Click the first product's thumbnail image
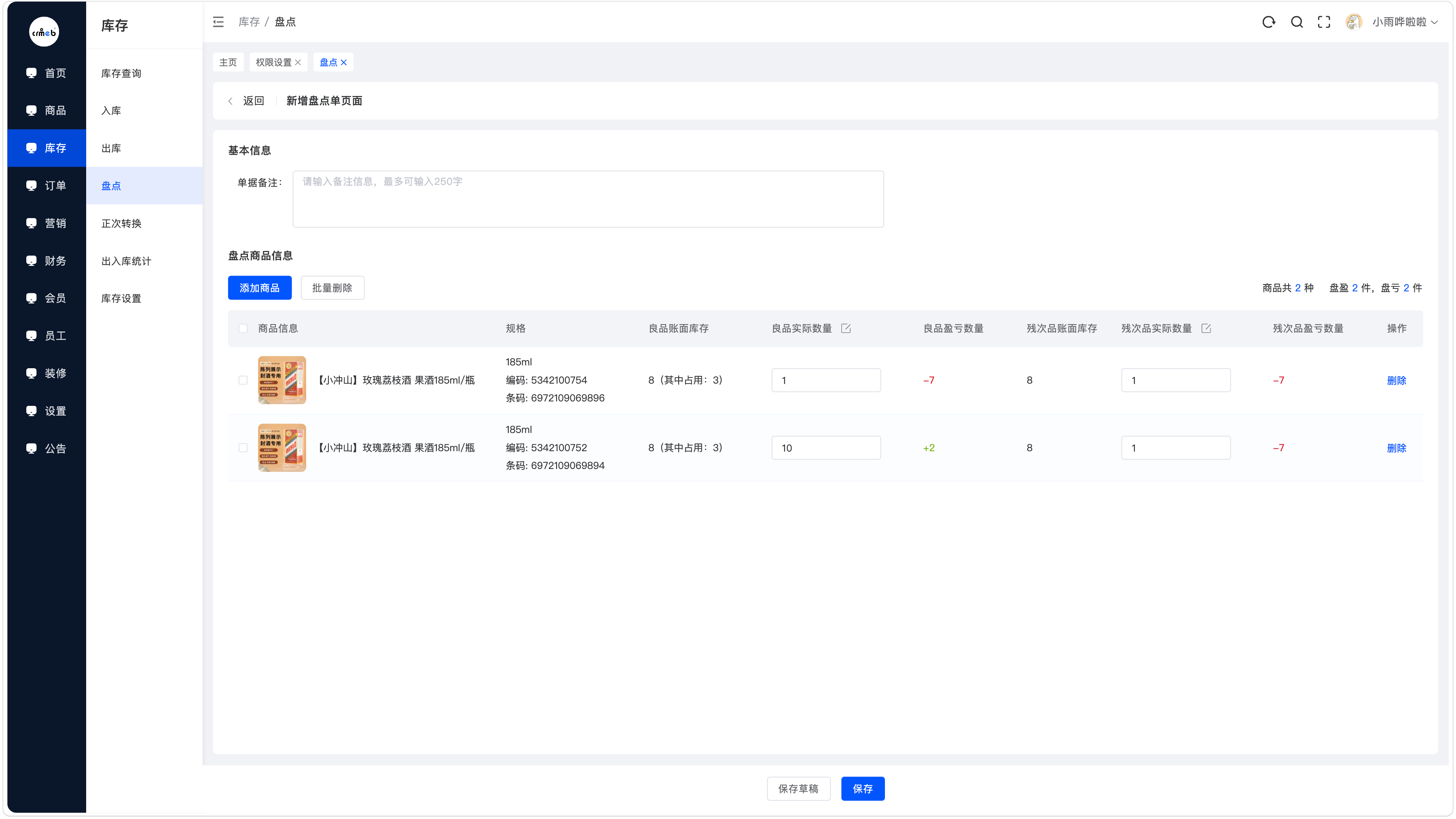 tap(282, 380)
